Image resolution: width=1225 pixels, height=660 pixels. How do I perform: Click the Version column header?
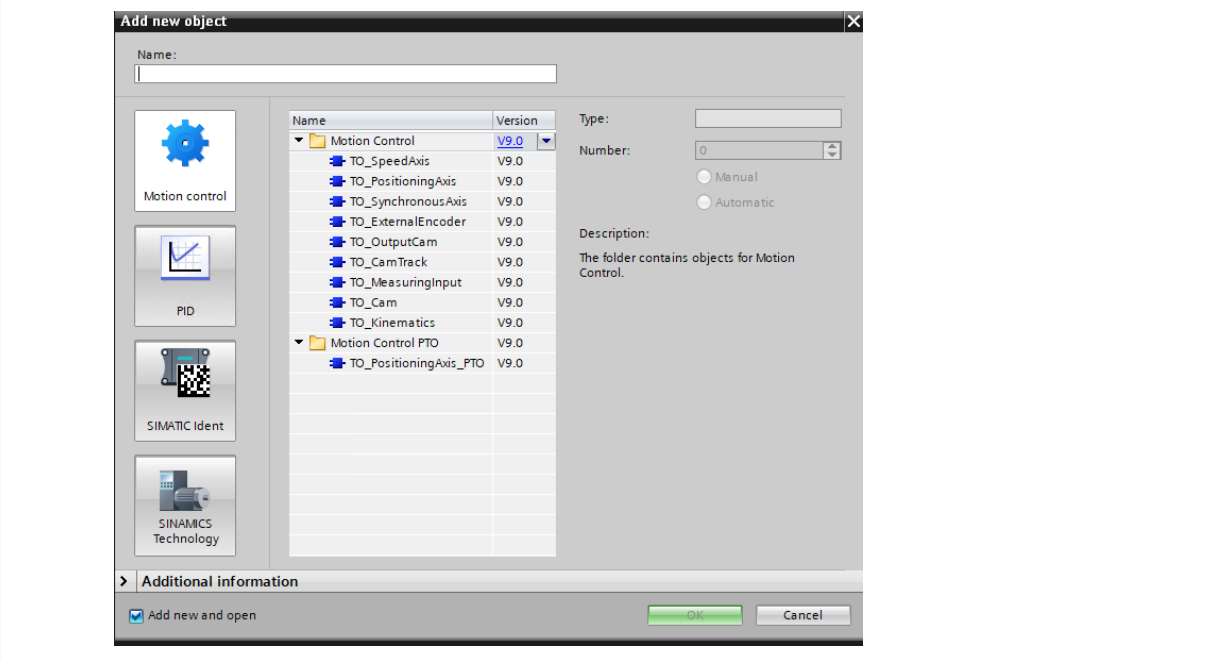point(524,120)
